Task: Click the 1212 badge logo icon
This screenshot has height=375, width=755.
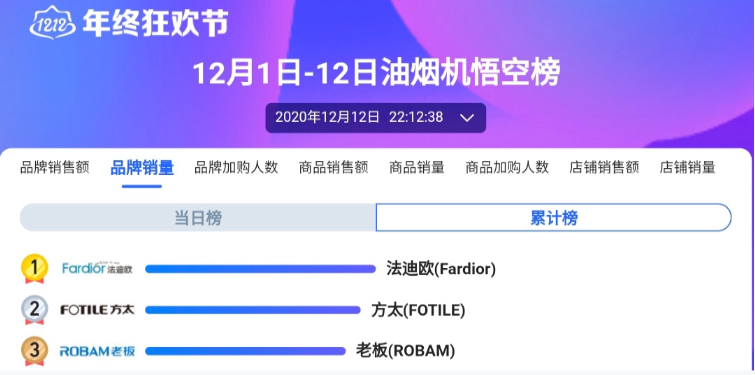Action: (x=52, y=22)
